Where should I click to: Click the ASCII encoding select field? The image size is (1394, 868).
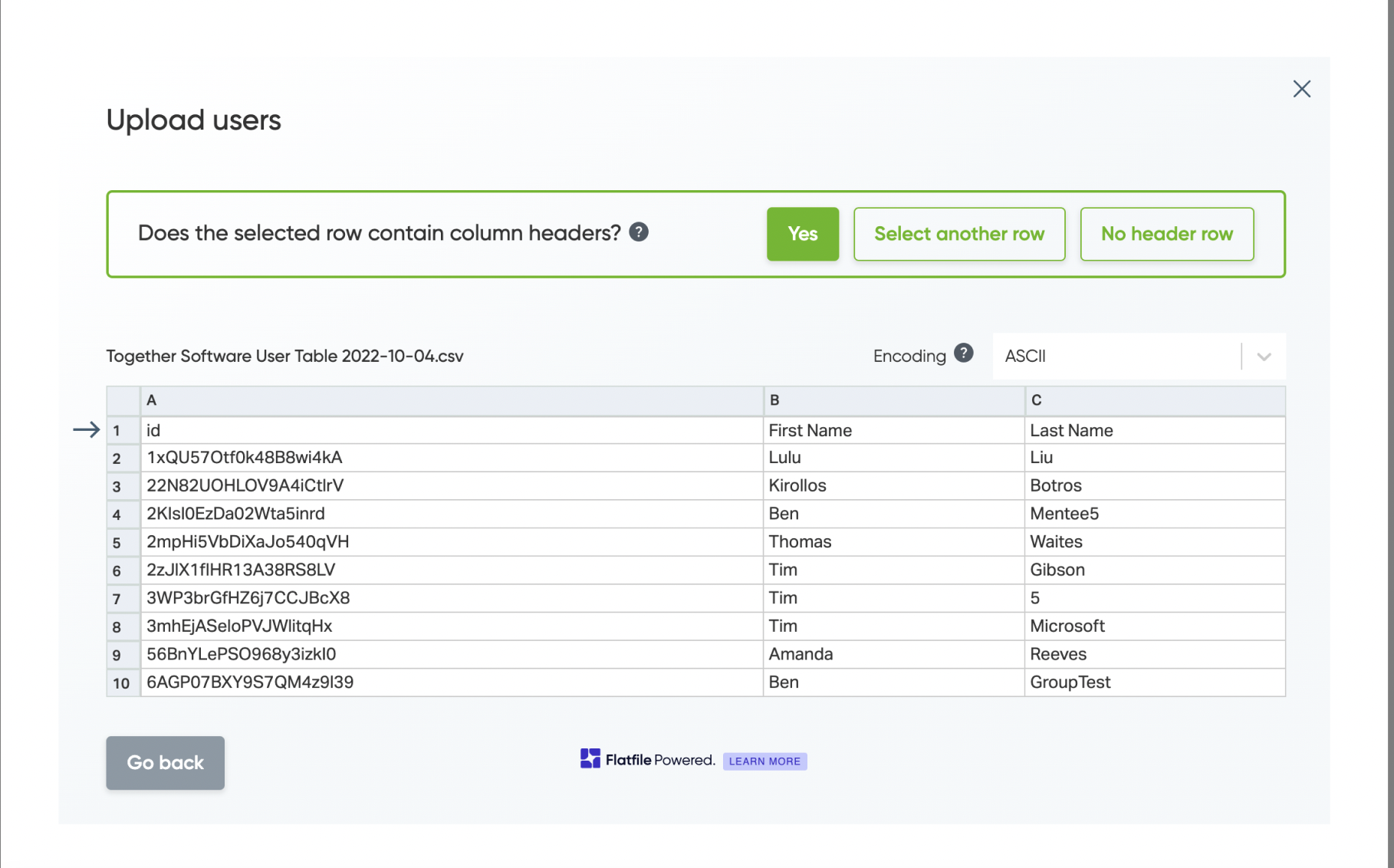coord(1139,356)
